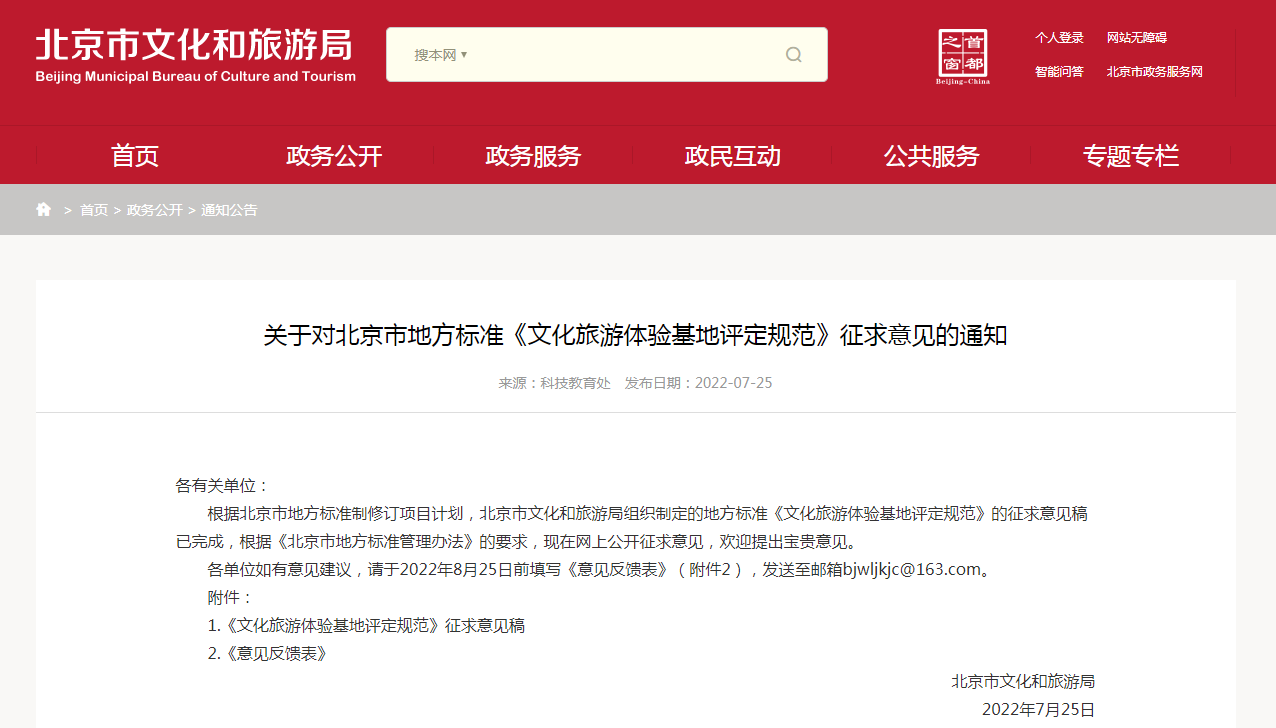Open the 智能问答 link

coord(1059,72)
